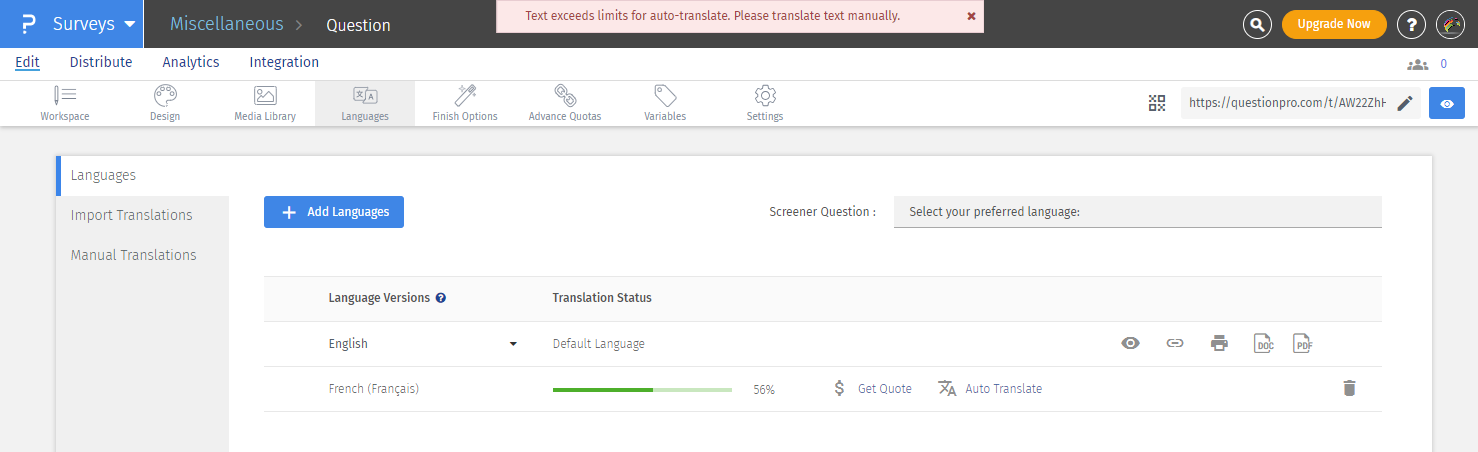Open the help question mark icon
Image resolution: width=1478 pixels, height=452 pixels.
[1411, 25]
